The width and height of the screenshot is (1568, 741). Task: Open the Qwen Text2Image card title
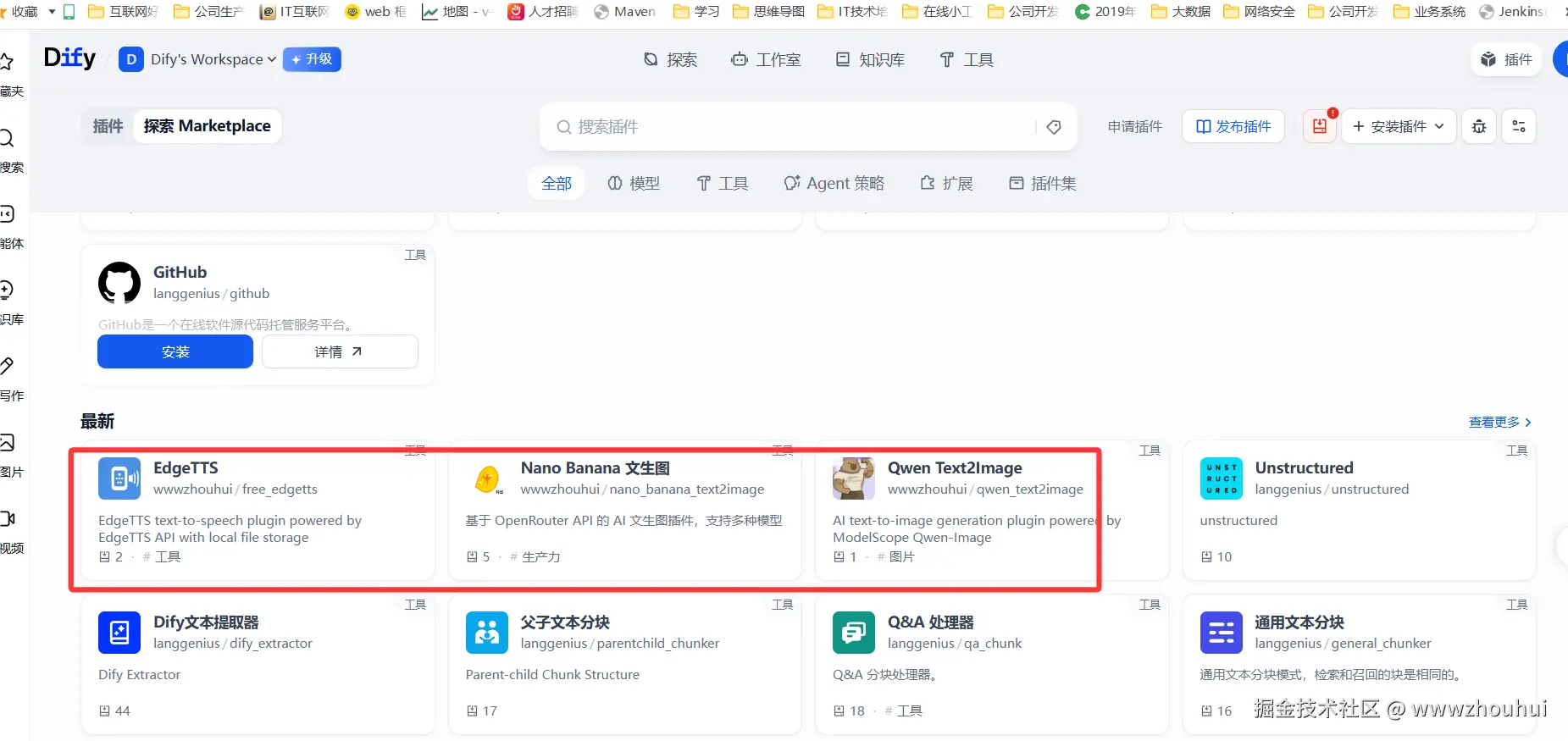[955, 468]
